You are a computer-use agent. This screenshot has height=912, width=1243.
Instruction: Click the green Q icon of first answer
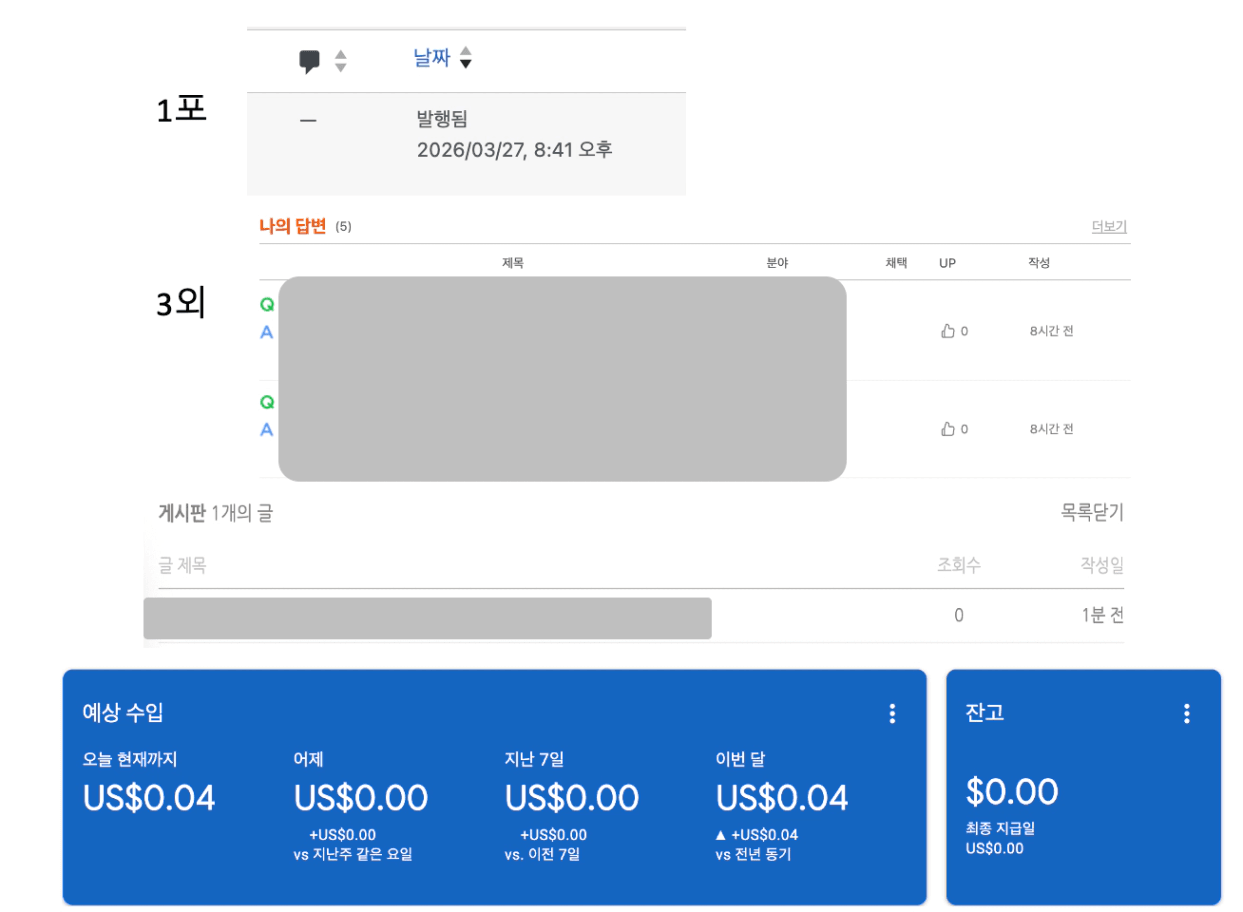(x=267, y=305)
